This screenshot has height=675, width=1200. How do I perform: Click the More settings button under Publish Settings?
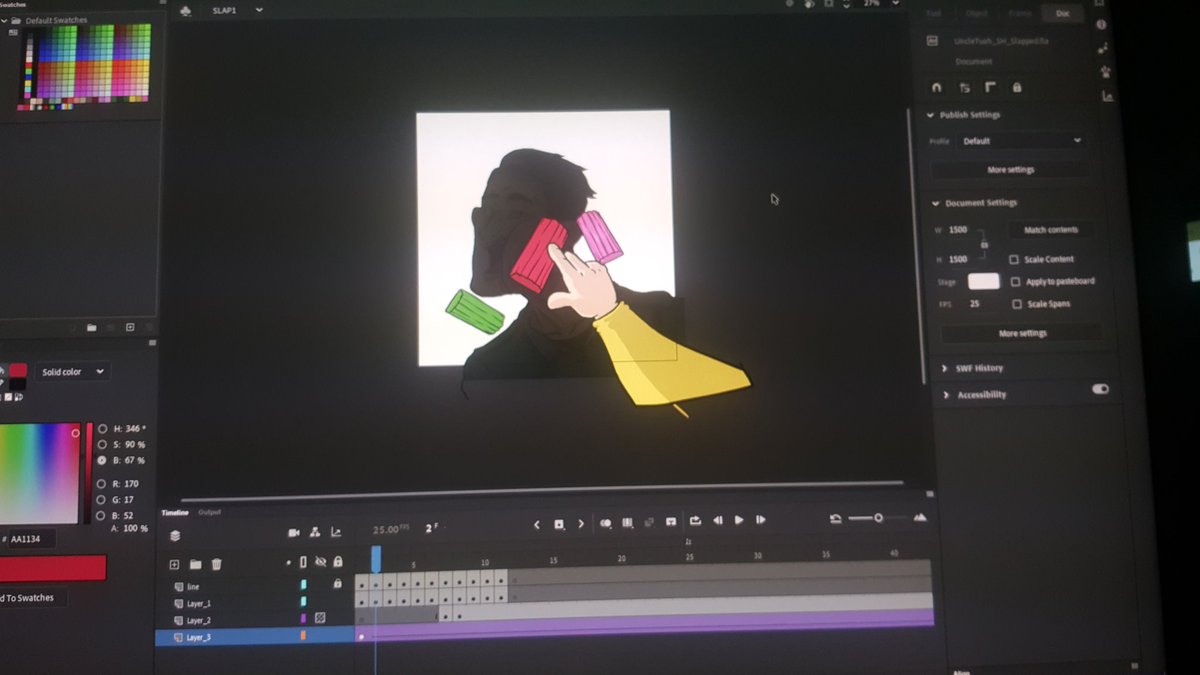coord(1011,169)
